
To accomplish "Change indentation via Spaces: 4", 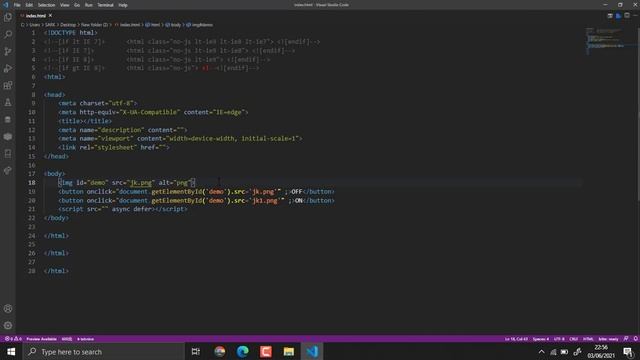I will click(541, 339).
